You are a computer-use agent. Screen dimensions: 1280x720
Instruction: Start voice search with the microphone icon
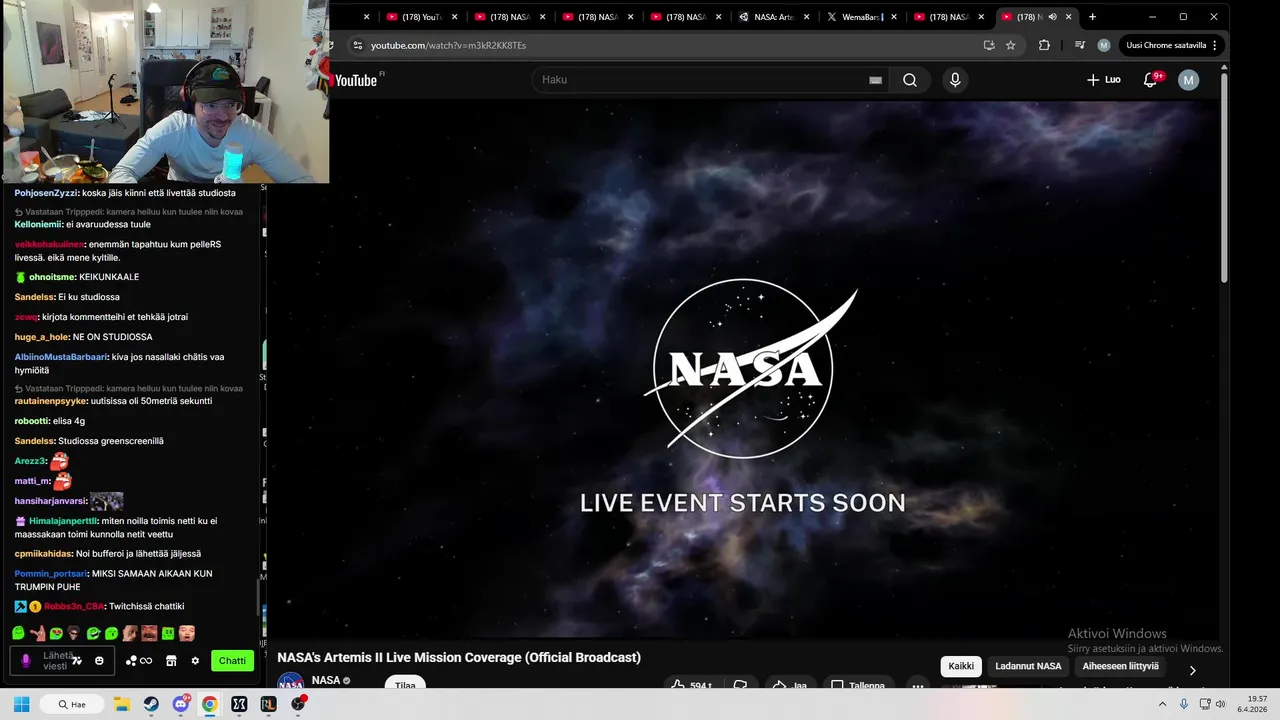coord(955,80)
